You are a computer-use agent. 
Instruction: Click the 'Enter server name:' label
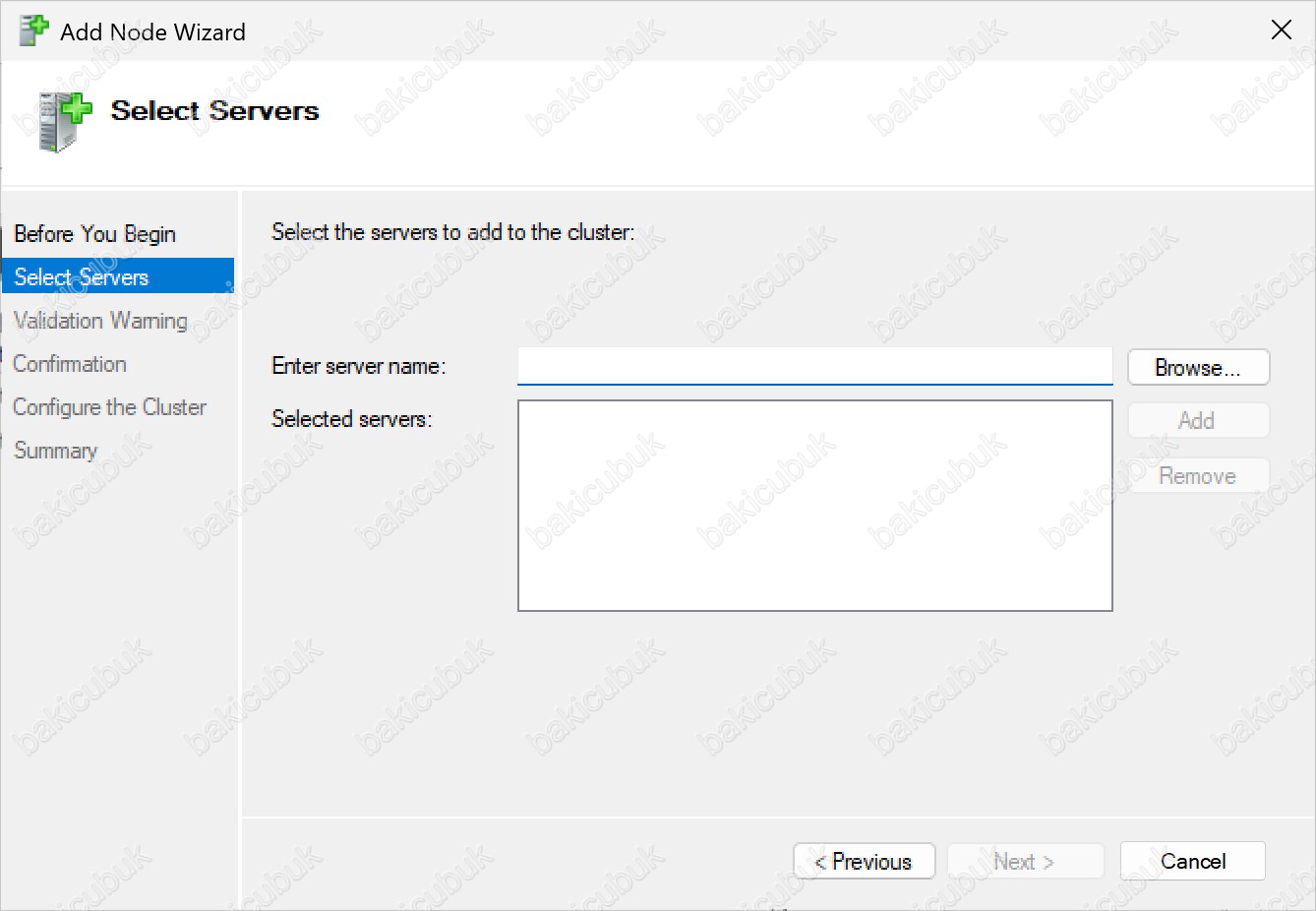358,366
